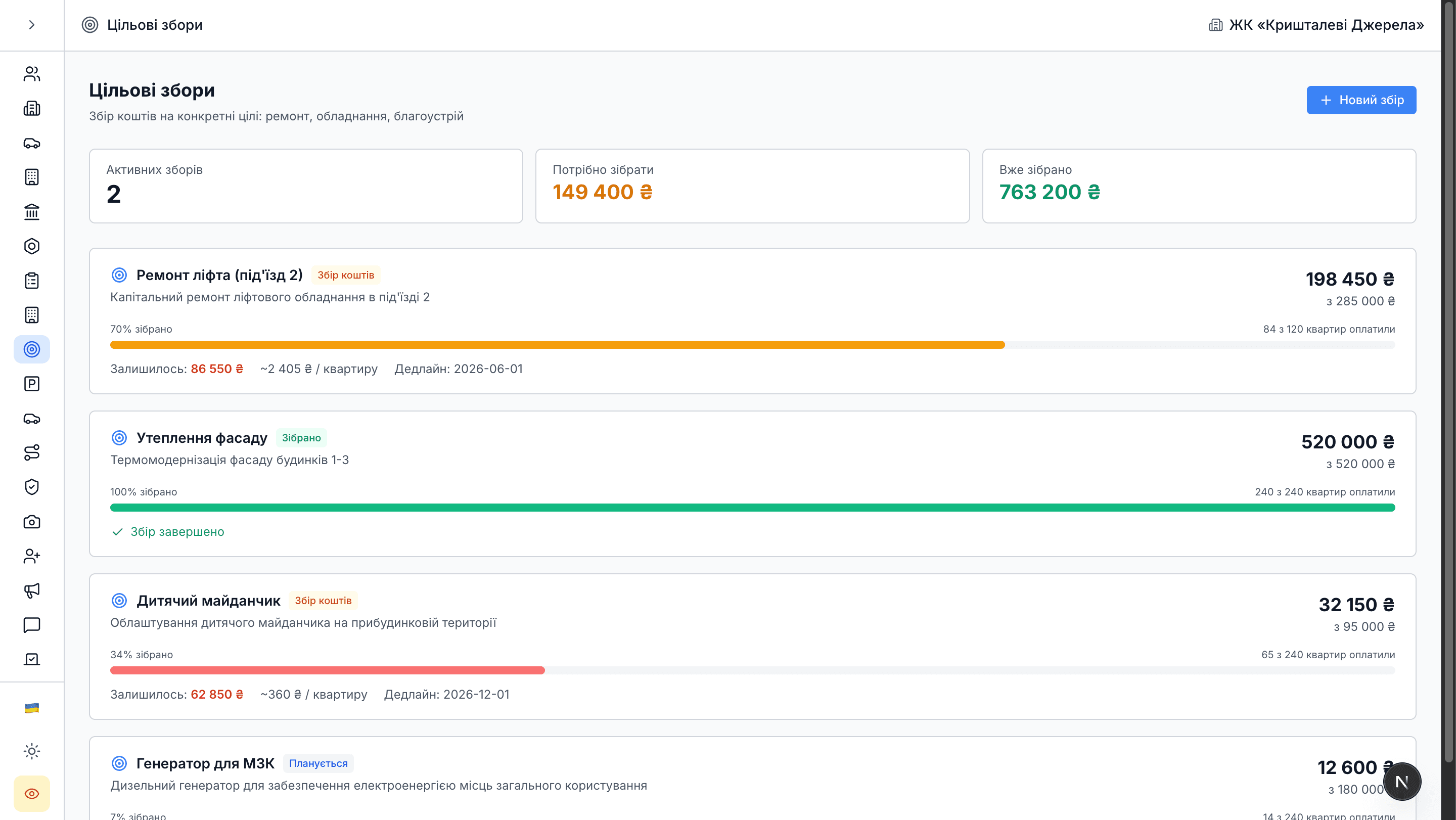
Task: Open the buildings sidebar icon below users
Action: 32,109
